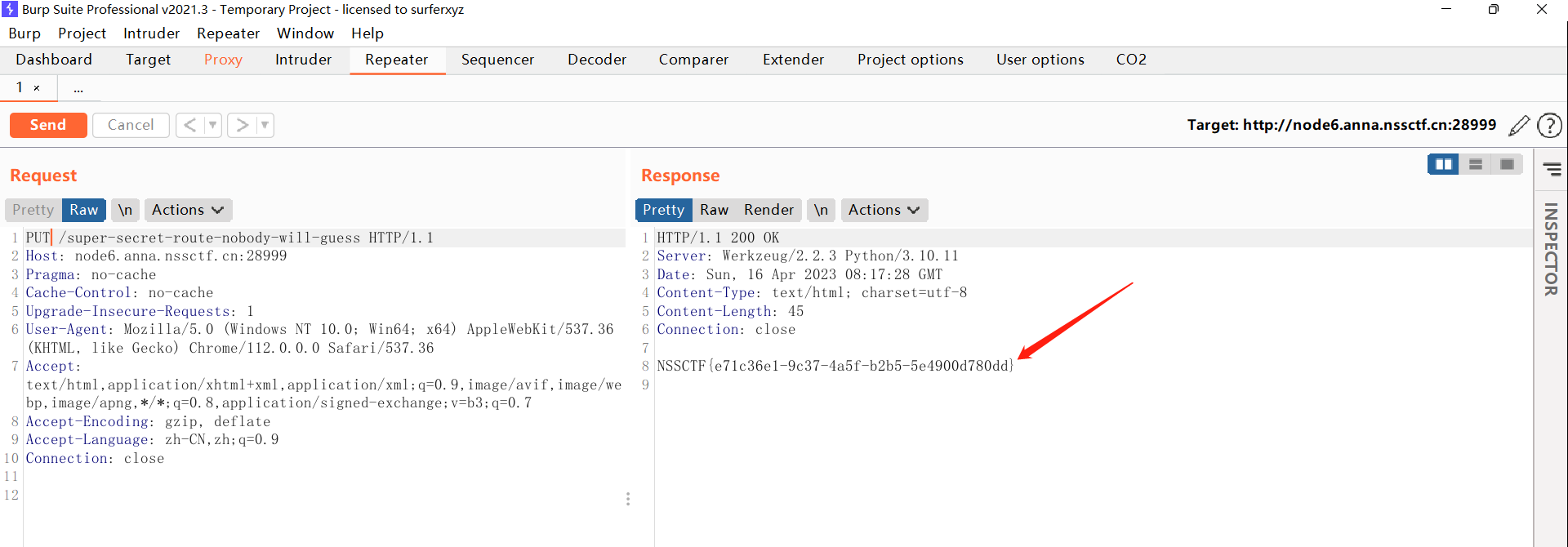
Task: Open the Repeater help question mark icon
Action: (x=1549, y=126)
